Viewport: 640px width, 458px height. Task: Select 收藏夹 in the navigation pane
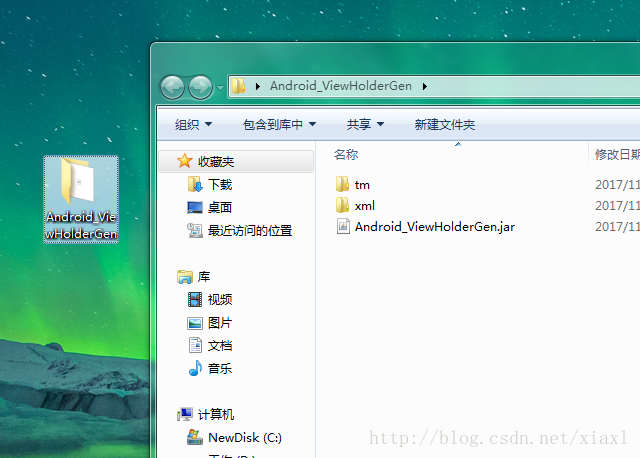click(x=236, y=162)
